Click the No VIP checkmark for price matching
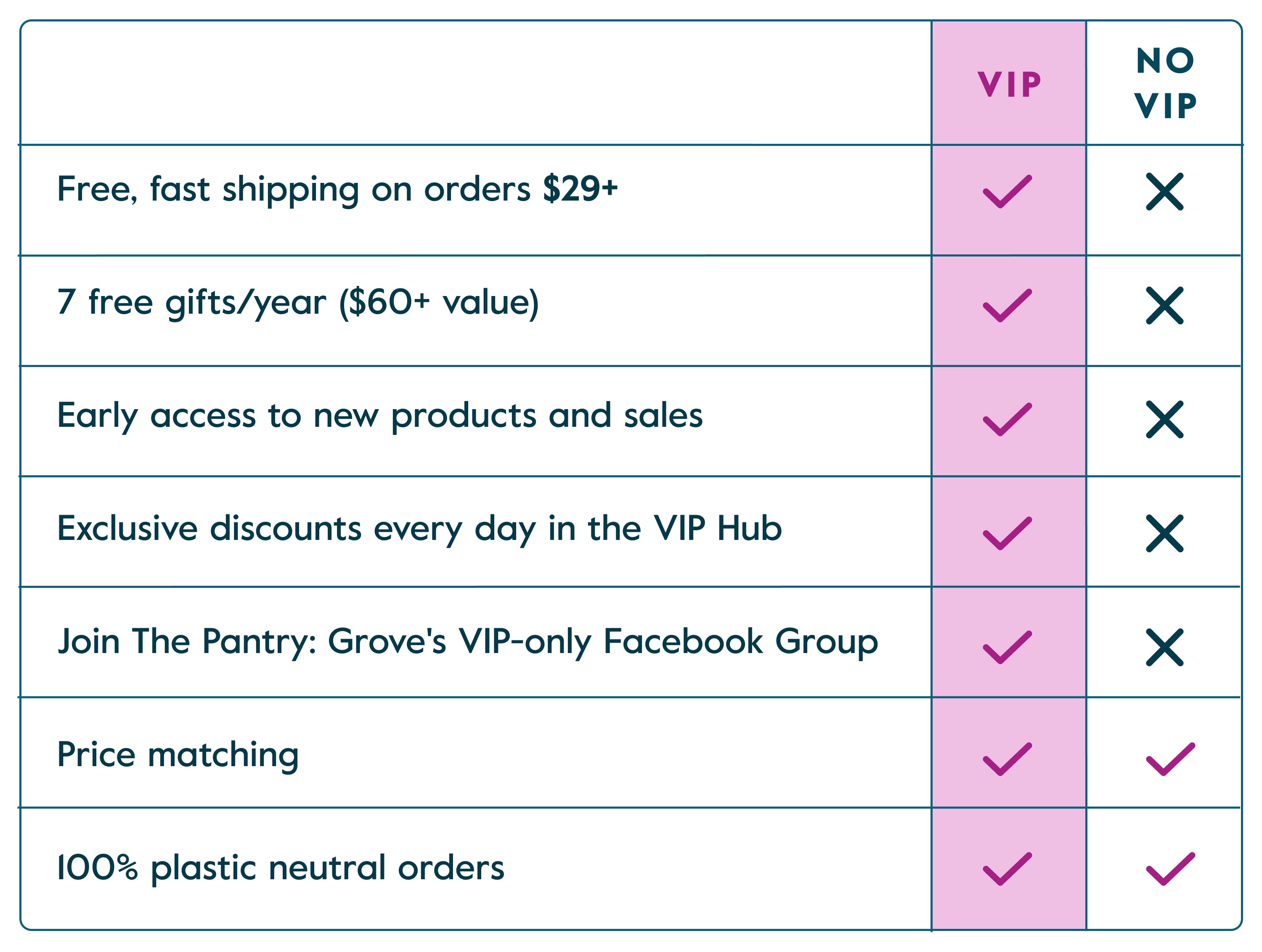1262x952 pixels. coord(1170,759)
